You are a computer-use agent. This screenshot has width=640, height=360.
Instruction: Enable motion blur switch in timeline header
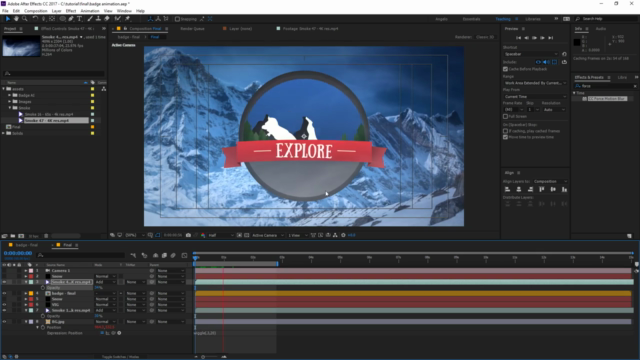[x=173, y=256]
